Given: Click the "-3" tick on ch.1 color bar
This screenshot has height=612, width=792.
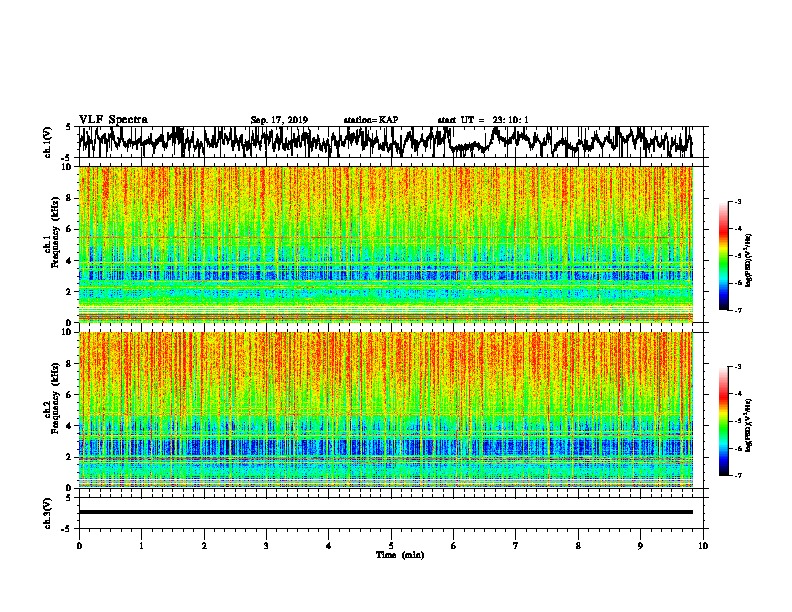Looking at the screenshot, I should click(x=738, y=201).
